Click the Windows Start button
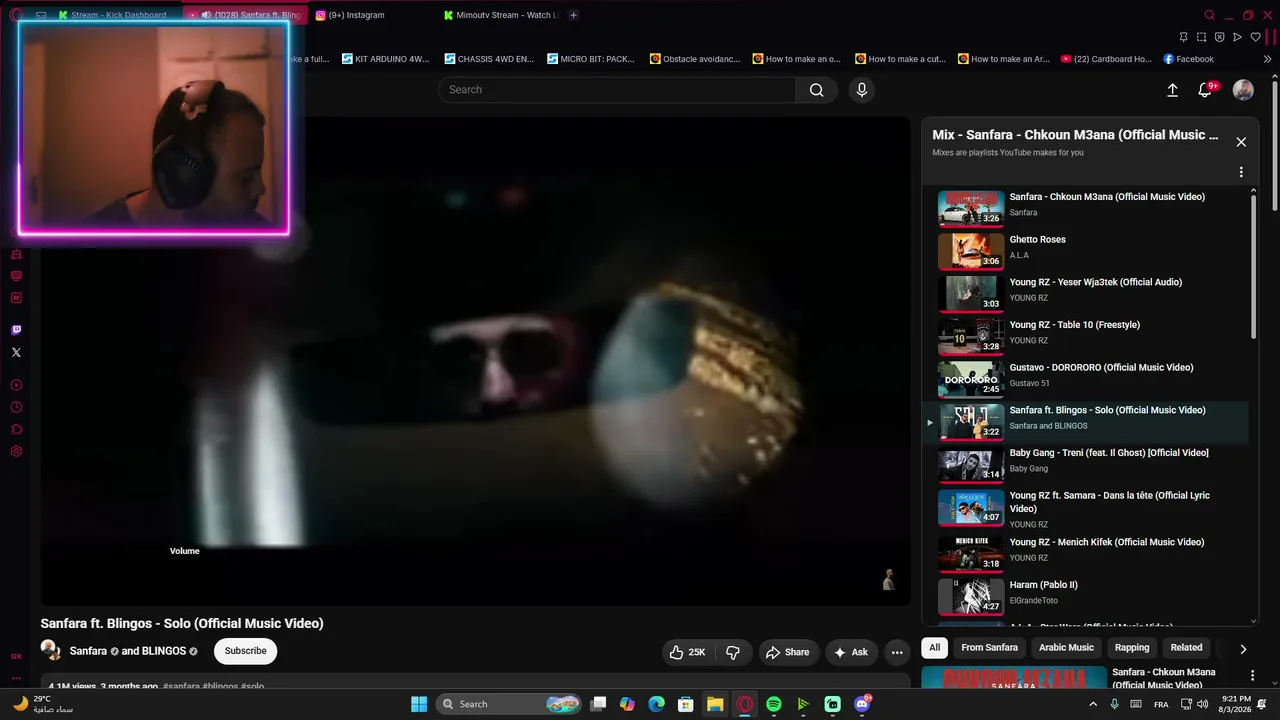 coord(419,704)
